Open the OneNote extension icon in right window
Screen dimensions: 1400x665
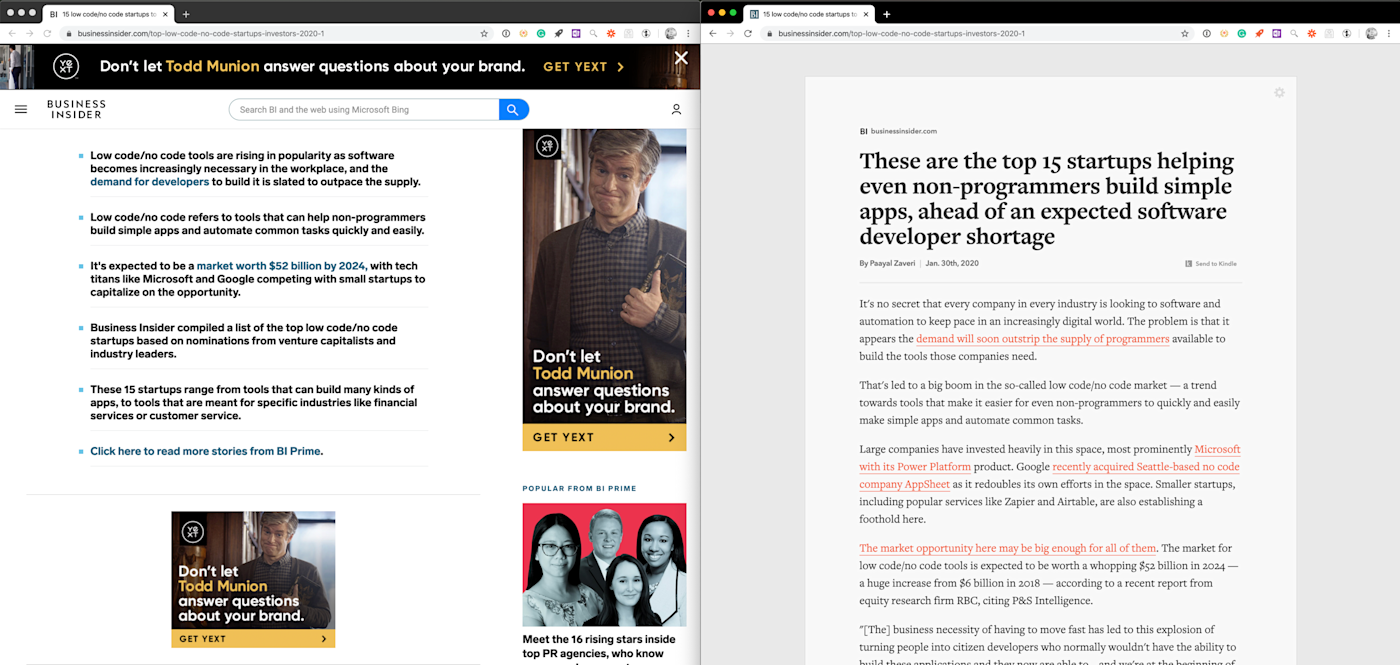click(1276, 33)
